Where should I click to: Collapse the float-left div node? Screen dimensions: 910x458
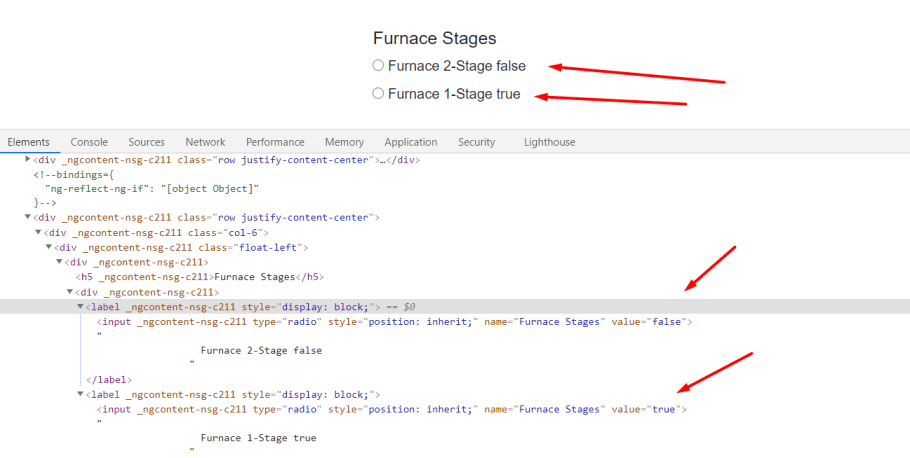(x=49, y=247)
